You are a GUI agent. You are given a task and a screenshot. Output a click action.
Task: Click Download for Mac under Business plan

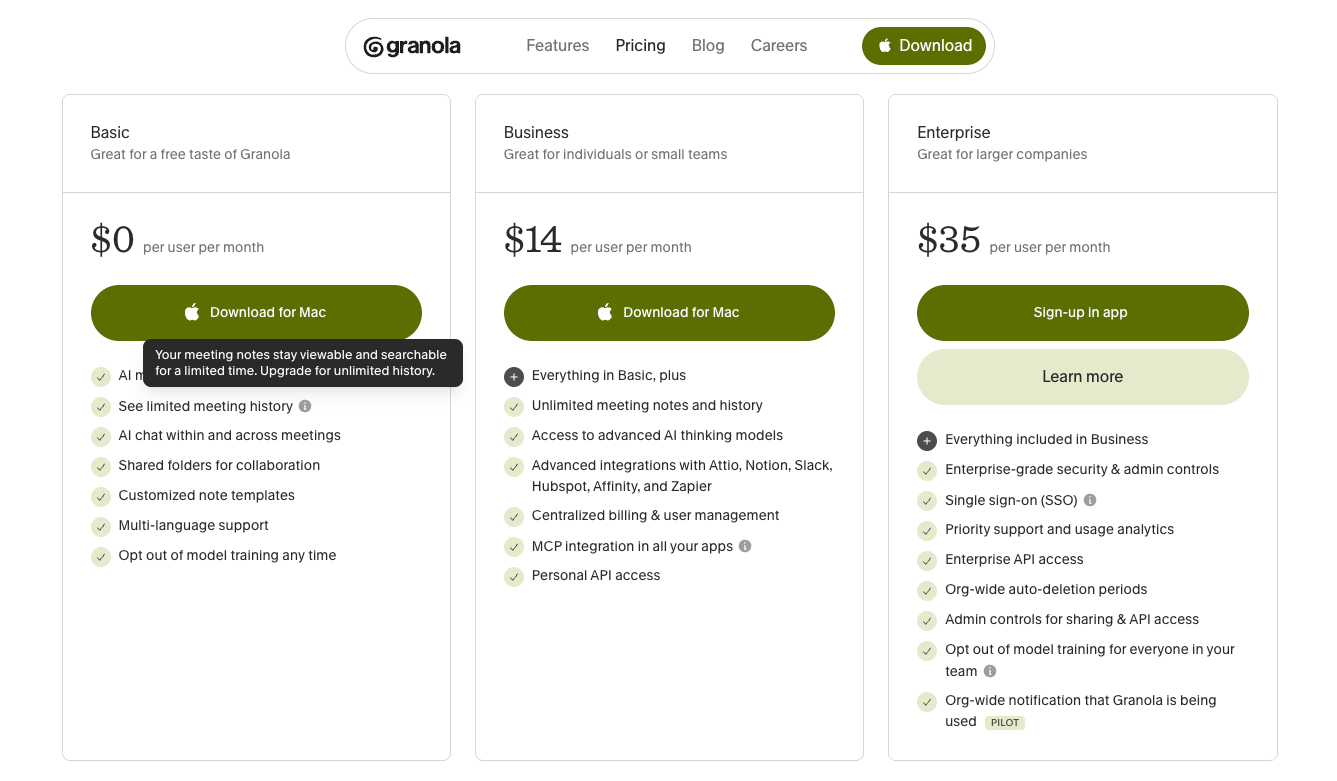[669, 313]
